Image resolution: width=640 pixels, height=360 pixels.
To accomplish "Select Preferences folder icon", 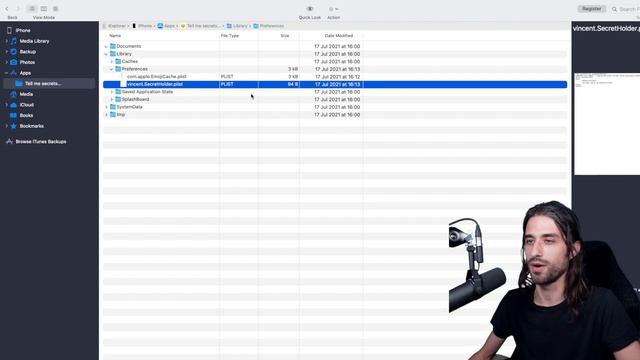I will point(118,69).
